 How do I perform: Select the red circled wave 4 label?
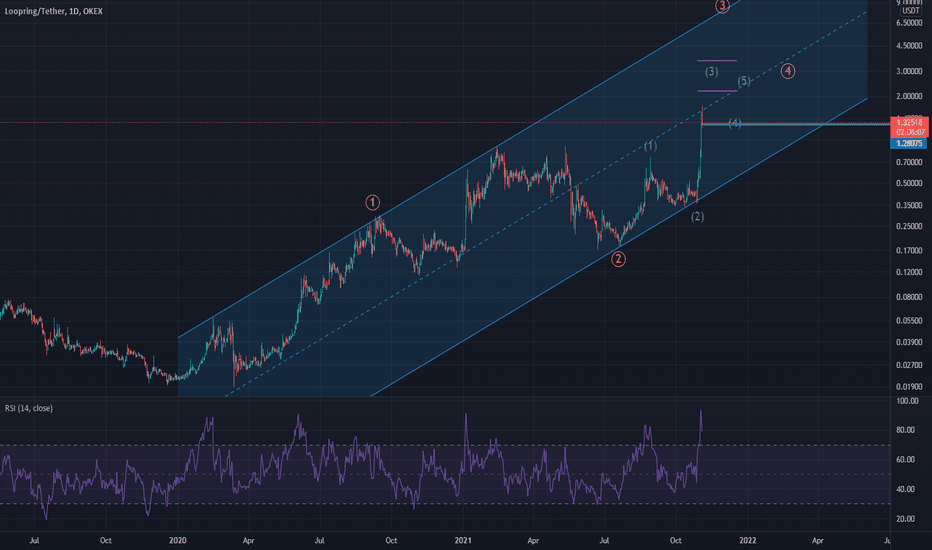[x=788, y=71]
